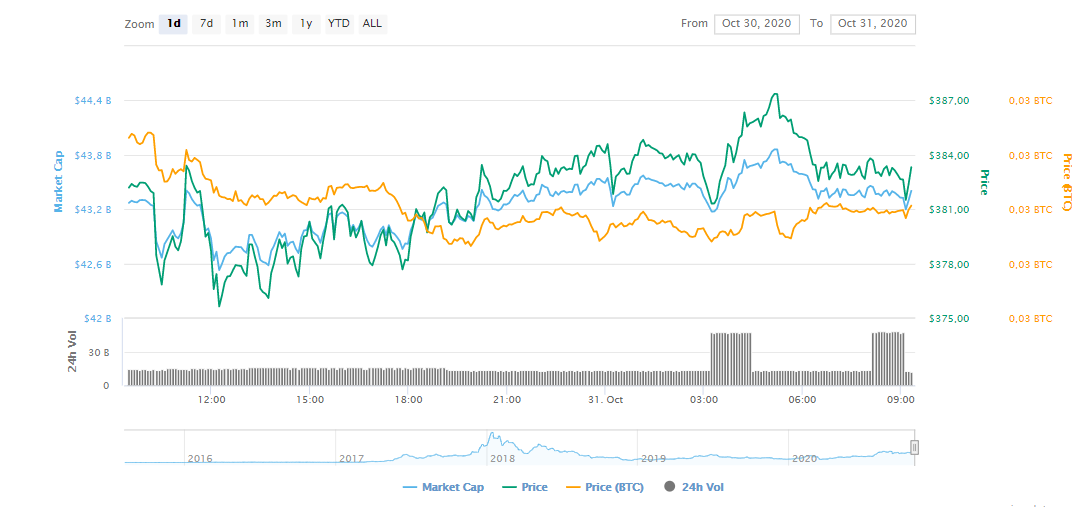Set chart zoom to 1m
The height and width of the screenshot is (507, 1092).
240,23
